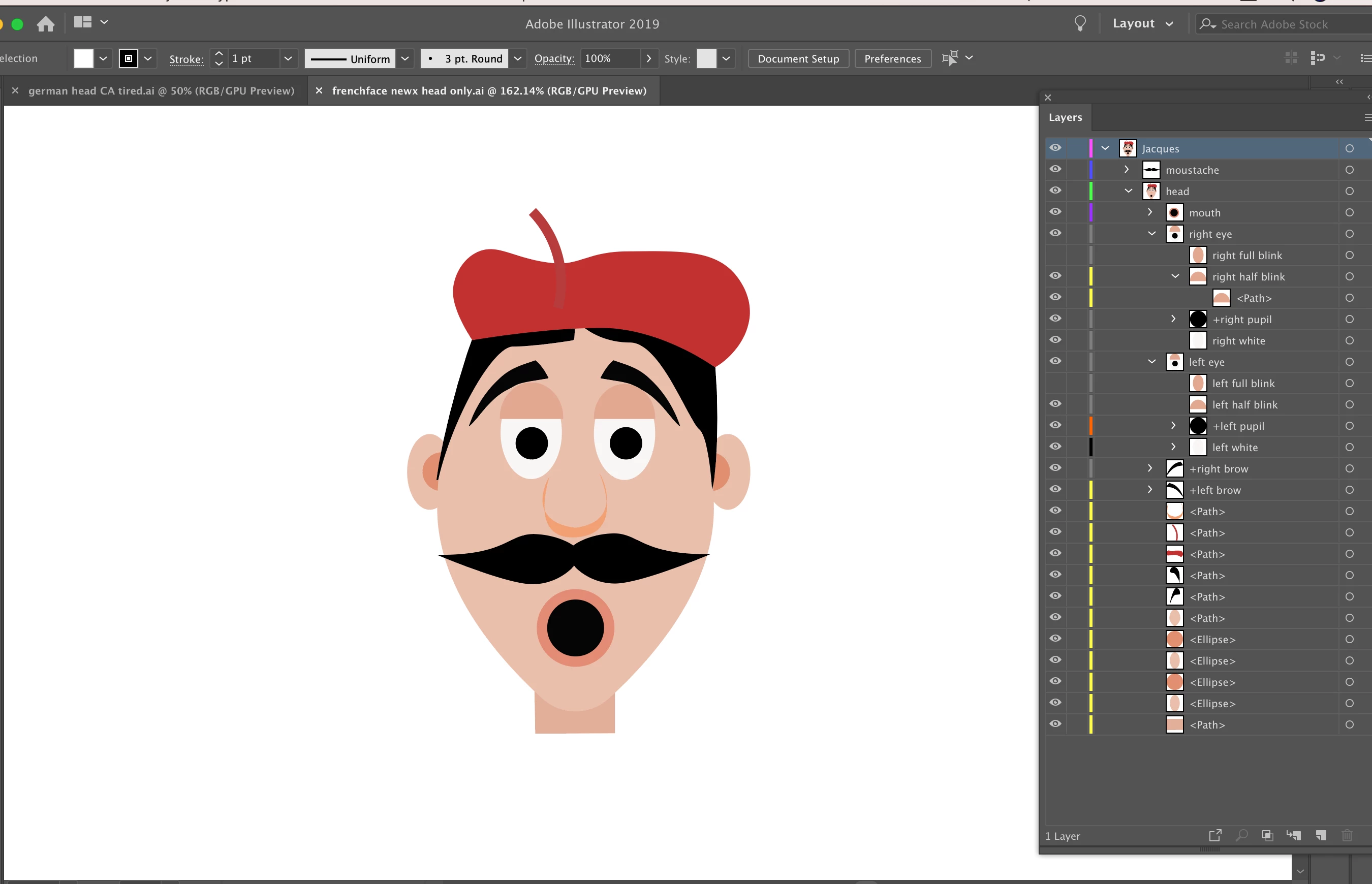Screen dimensions: 1372x884
Task: Click Create New Sublayer icon
Action: tap(1293, 835)
